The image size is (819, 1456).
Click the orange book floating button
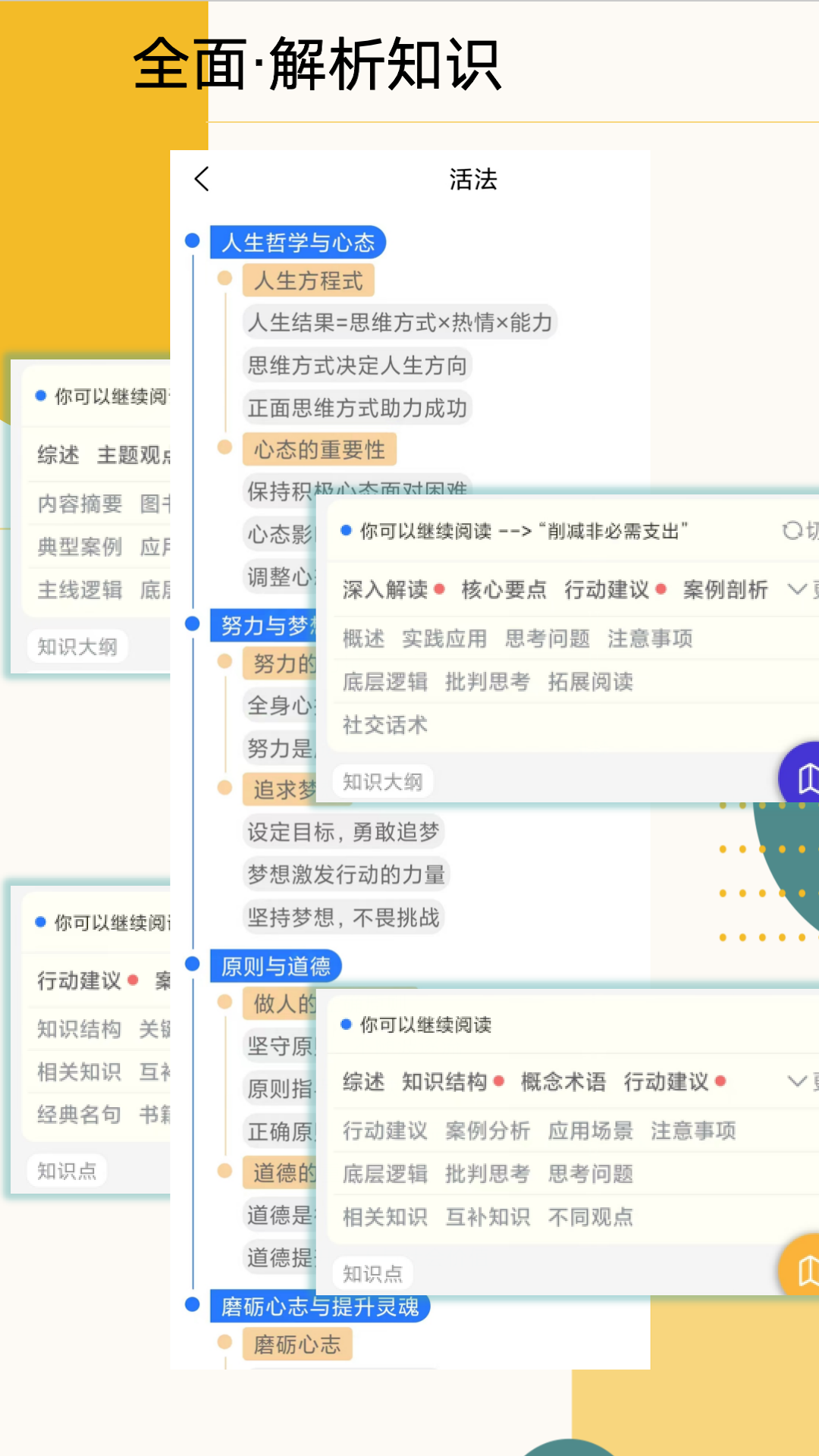click(802, 1269)
